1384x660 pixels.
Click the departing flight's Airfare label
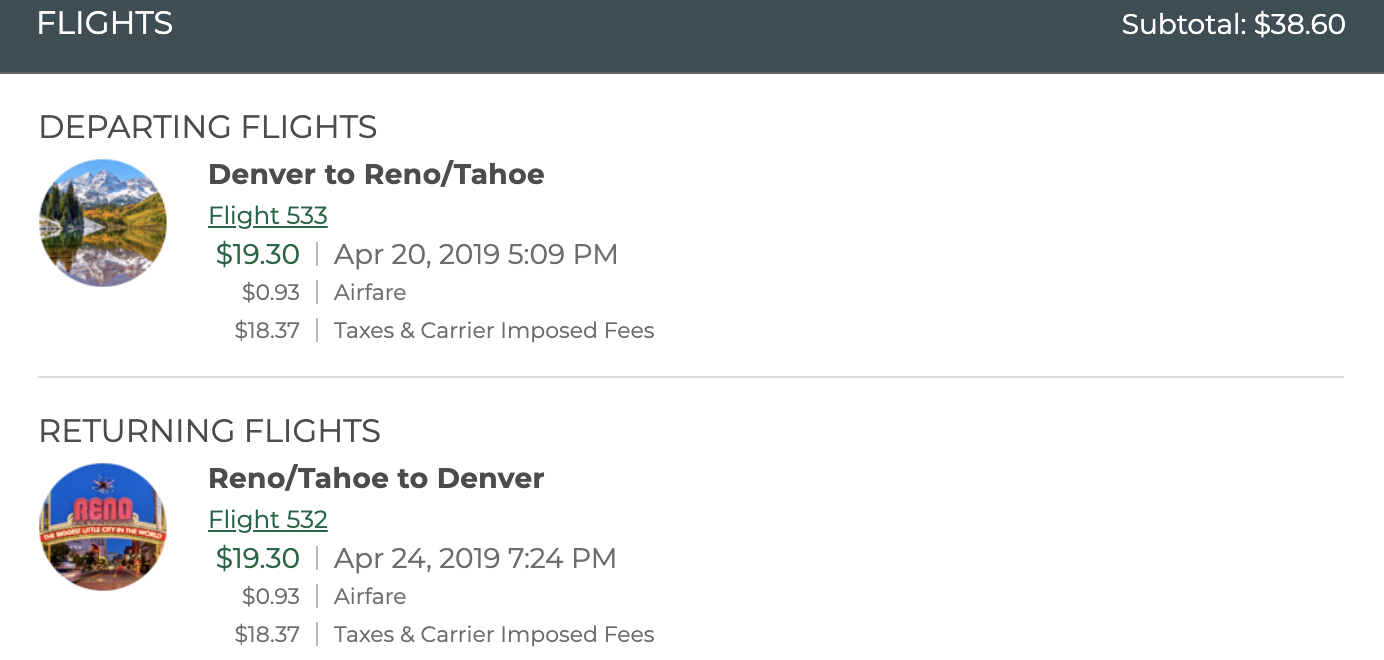[x=370, y=293]
